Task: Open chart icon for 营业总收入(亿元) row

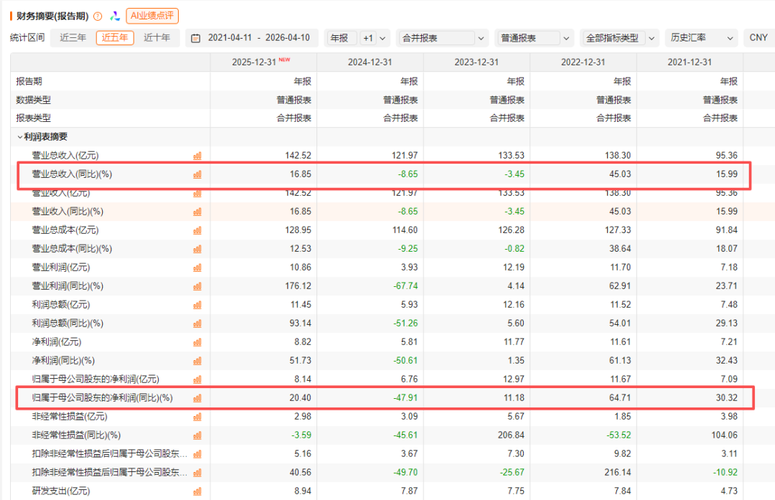Action: pos(197,156)
